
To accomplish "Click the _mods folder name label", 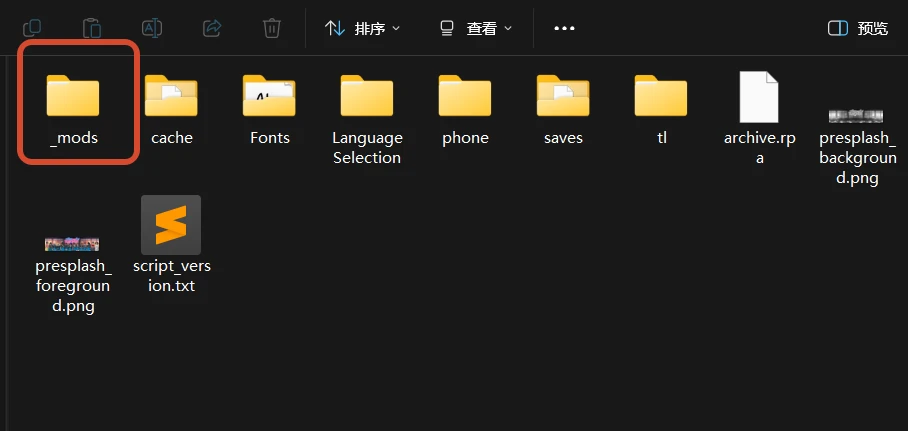I will click(74, 138).
